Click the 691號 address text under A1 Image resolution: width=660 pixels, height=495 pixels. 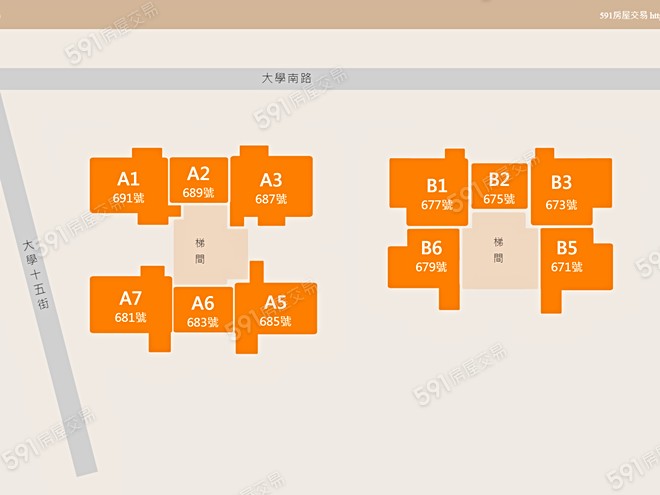pyautogui.click(x=128, y=198)
